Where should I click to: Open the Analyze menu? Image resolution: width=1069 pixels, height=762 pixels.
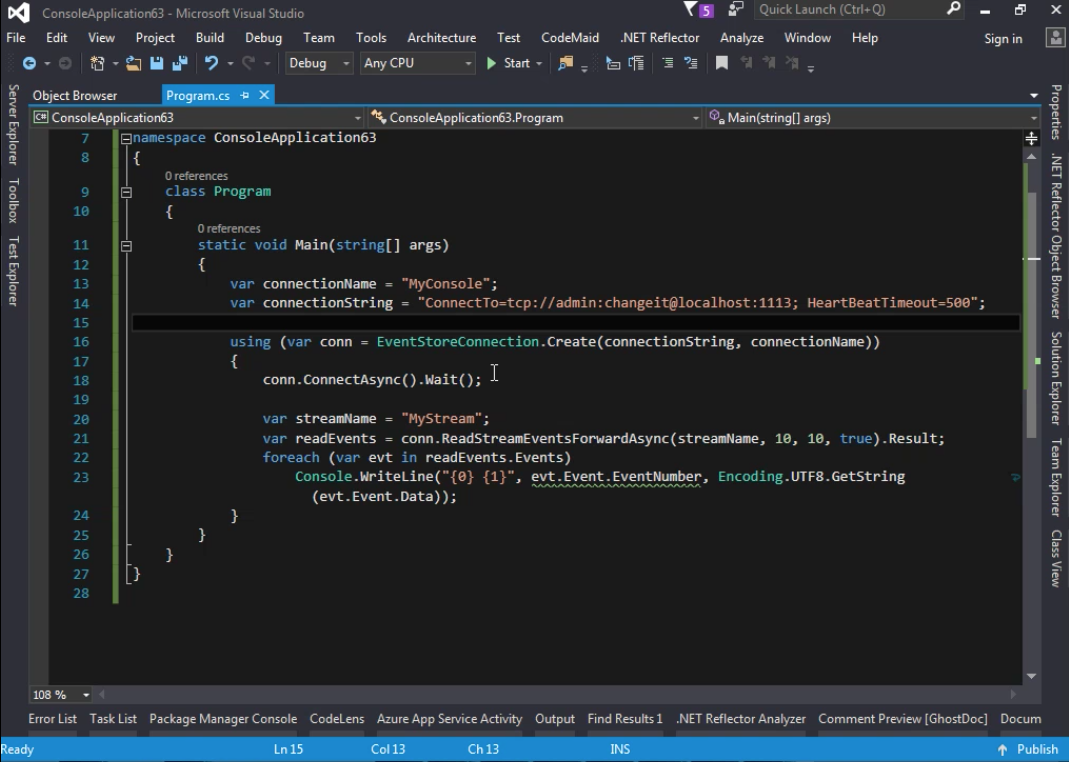click(742, 38)
